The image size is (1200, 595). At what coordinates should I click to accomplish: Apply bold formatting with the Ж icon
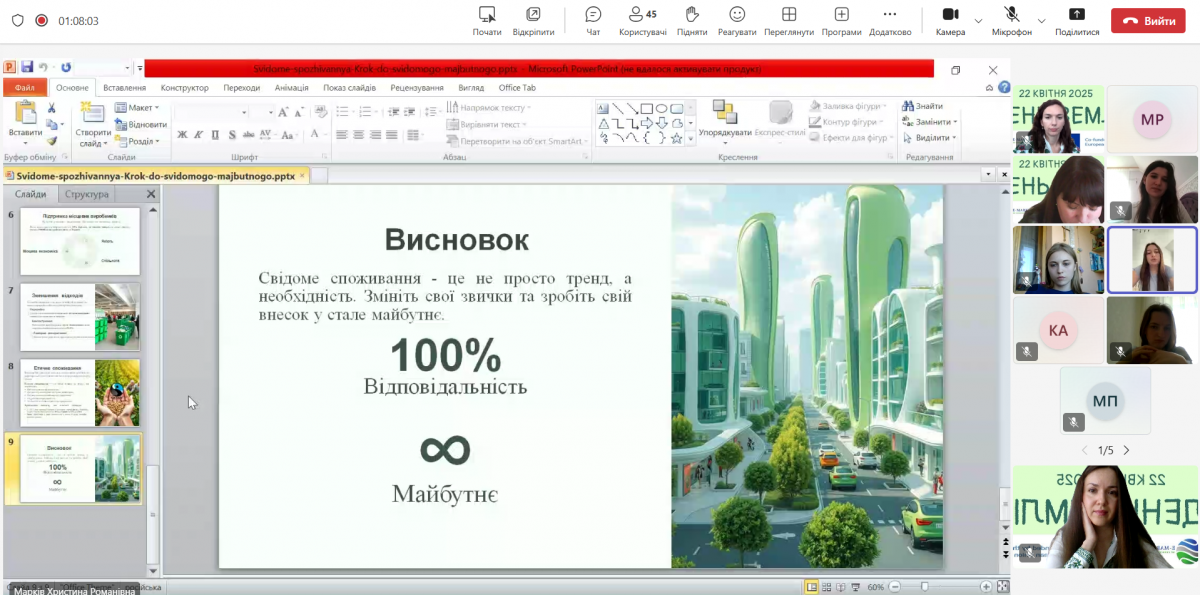182,134
